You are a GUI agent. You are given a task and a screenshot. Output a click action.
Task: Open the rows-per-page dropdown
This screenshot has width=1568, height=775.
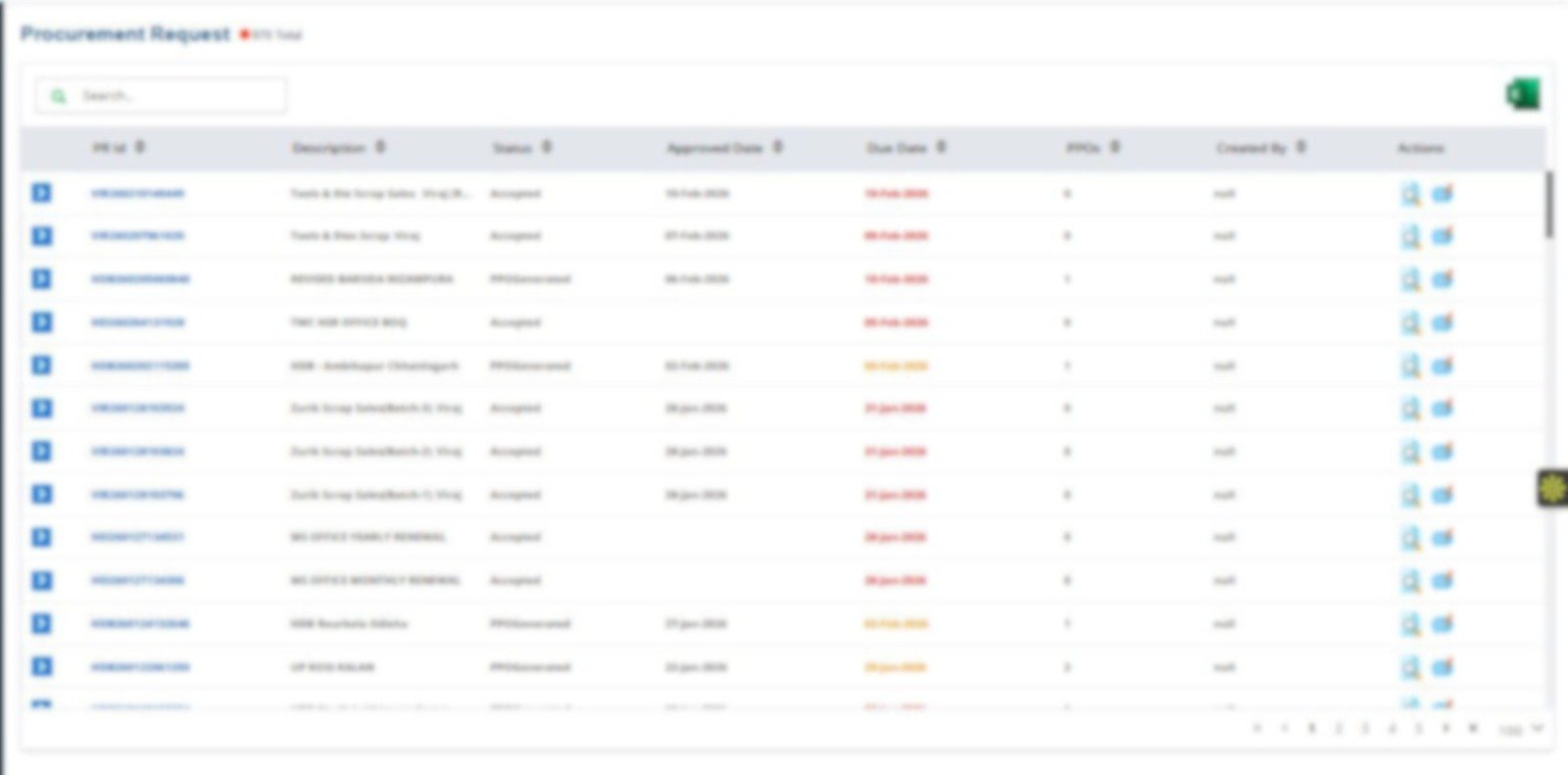pos(1521,729)
